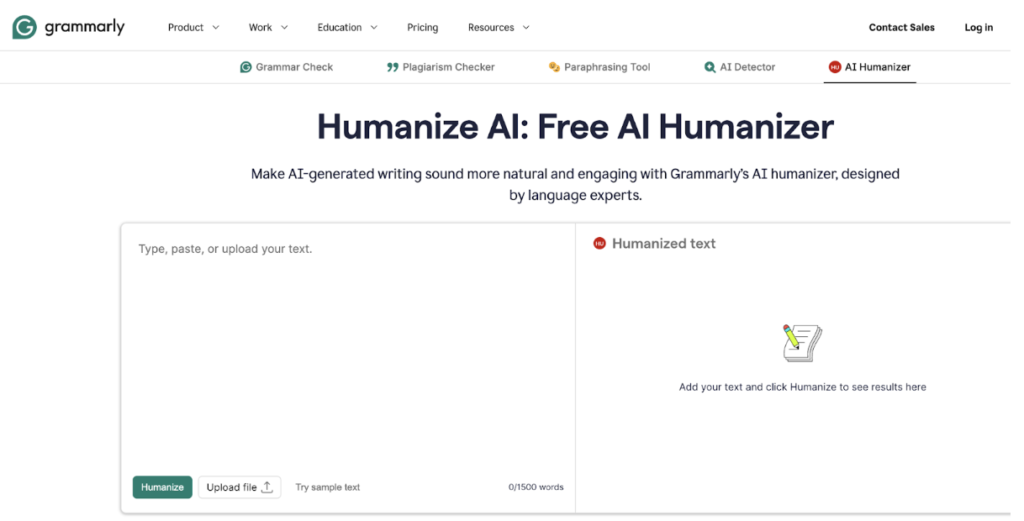
Task: Expand the Work dropdown menu
Action: (268, 27)
